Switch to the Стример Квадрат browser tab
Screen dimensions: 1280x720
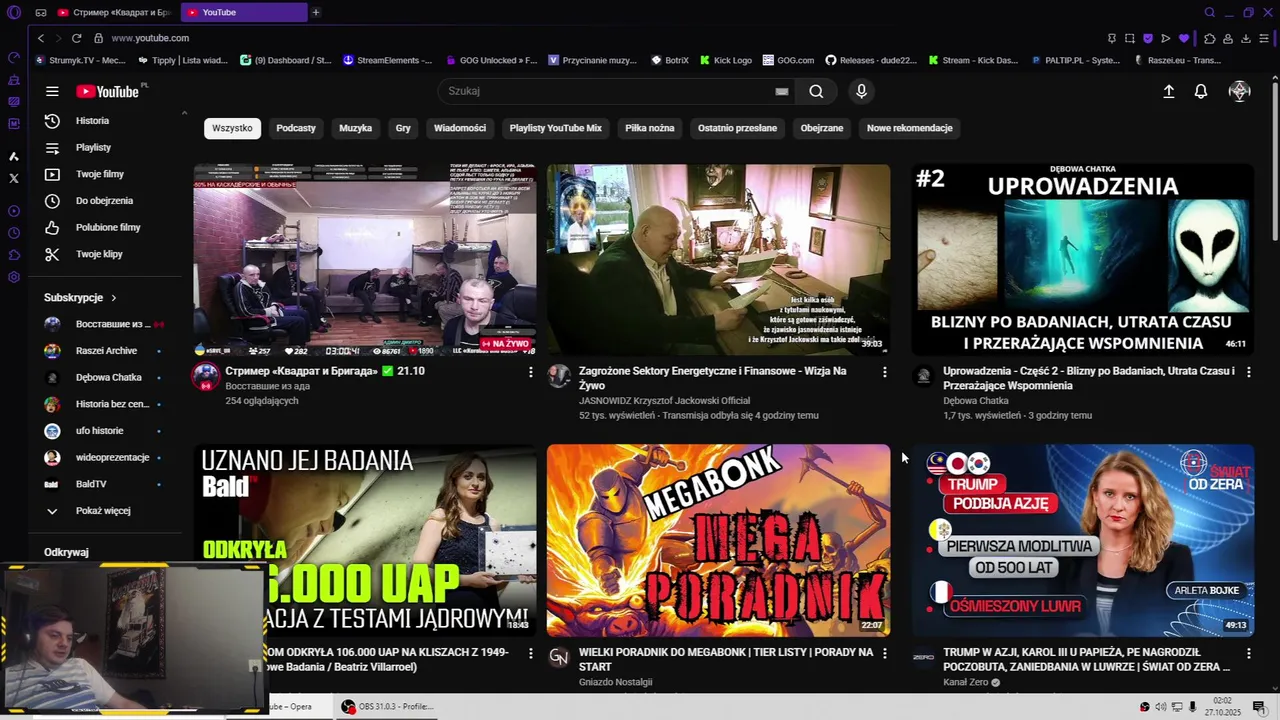(114, 12)
